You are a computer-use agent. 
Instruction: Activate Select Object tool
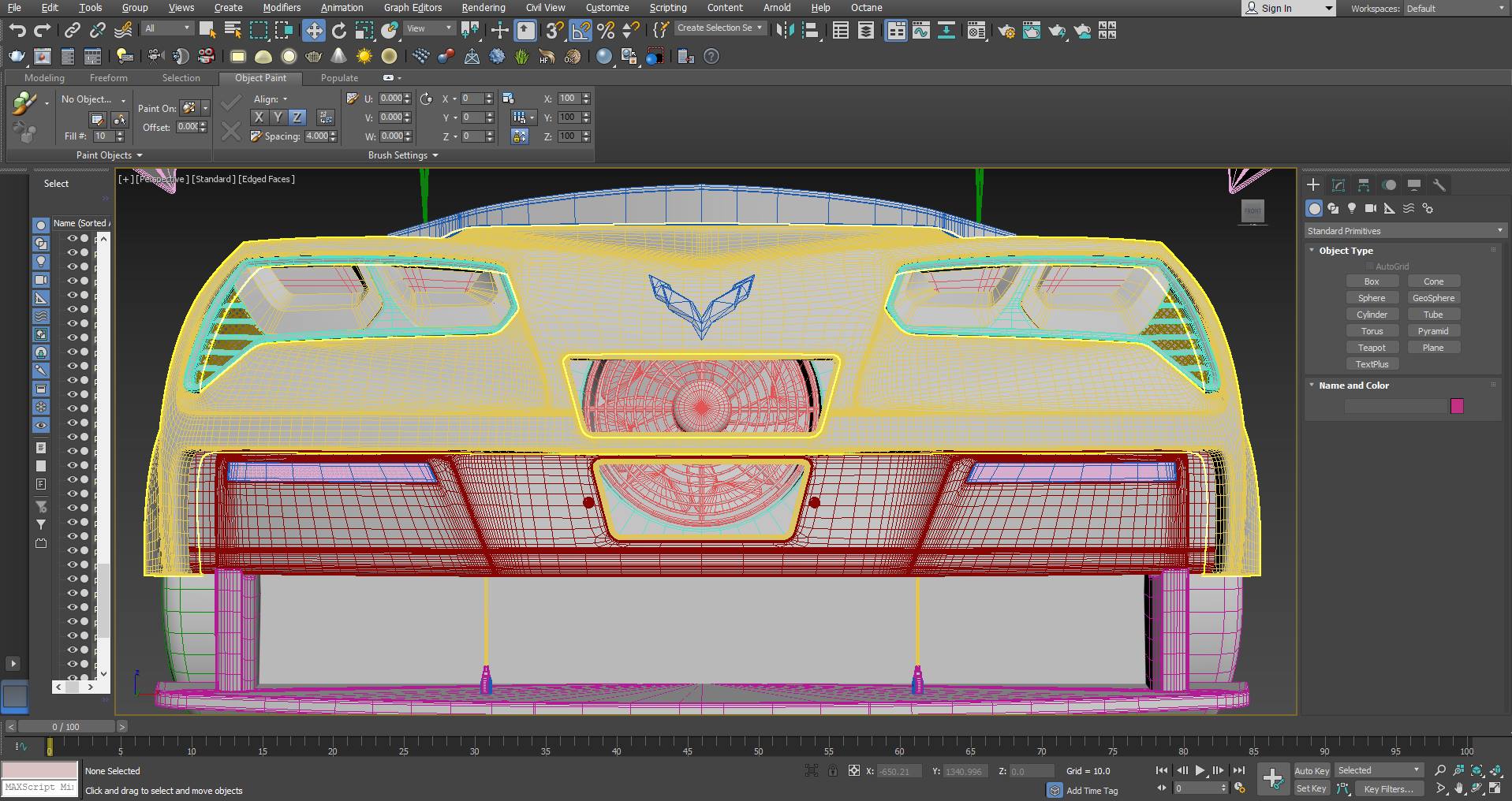(x=207, y=31)
